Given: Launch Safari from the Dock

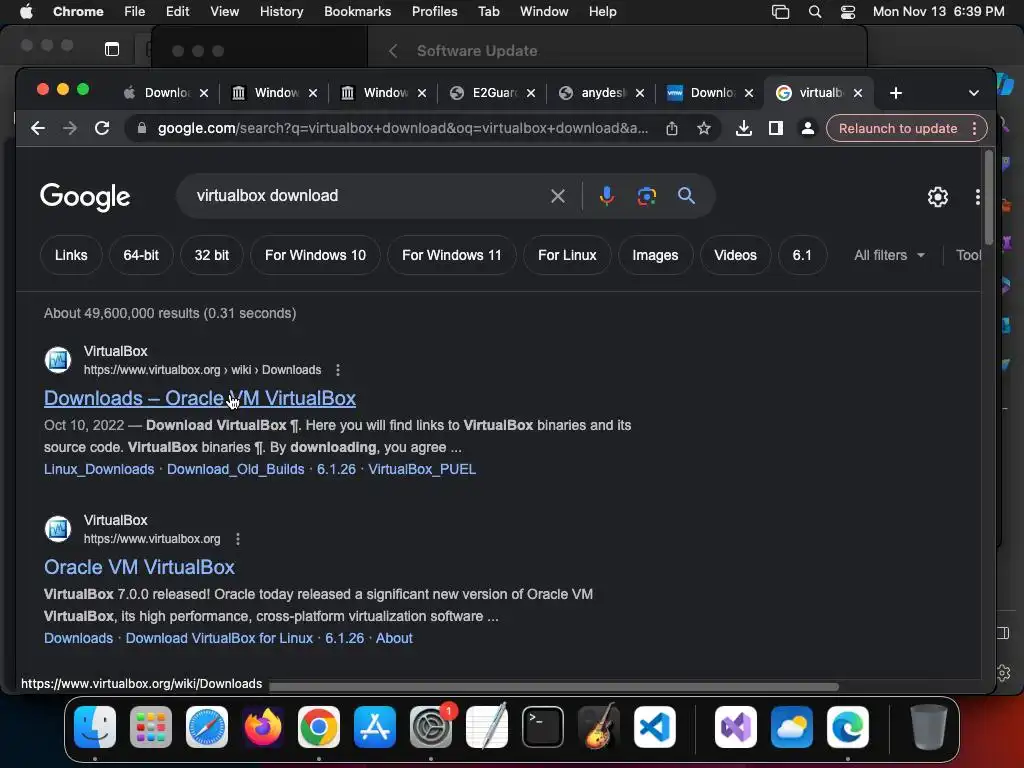Looking at the screenshot, I should pyautogui.click(x=207, y=727).
